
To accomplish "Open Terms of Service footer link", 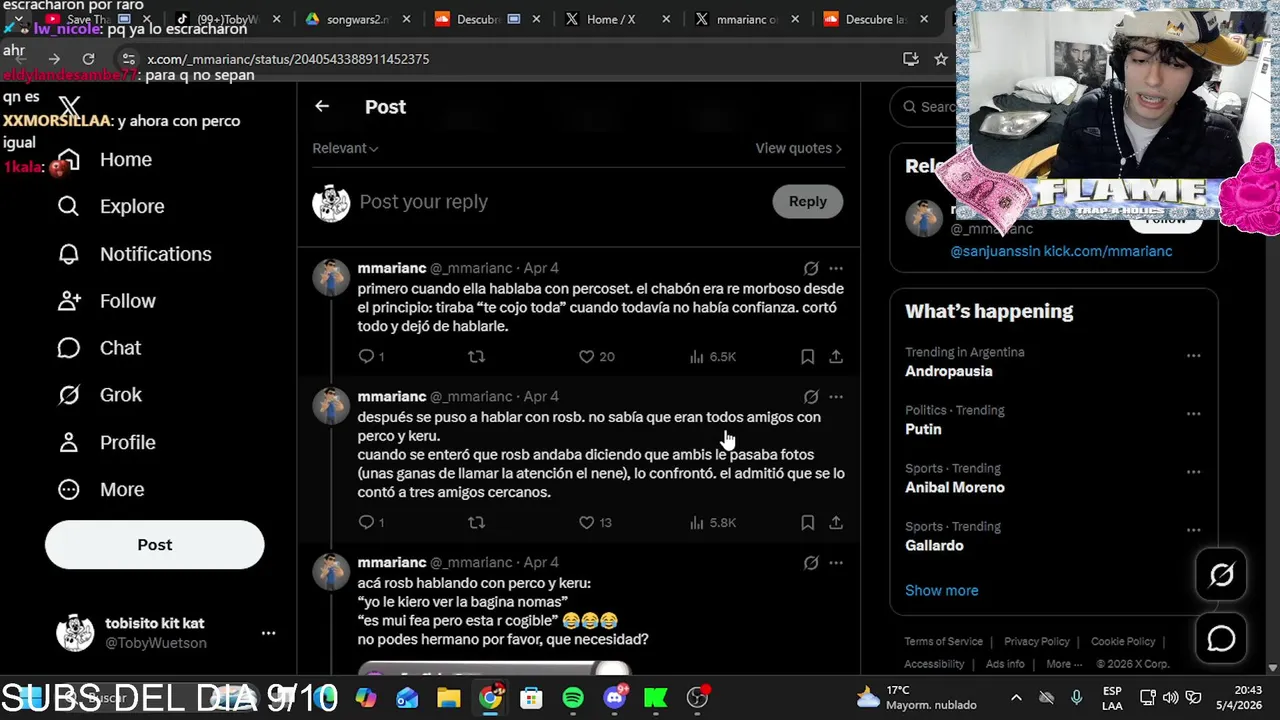I will [943, 641].
